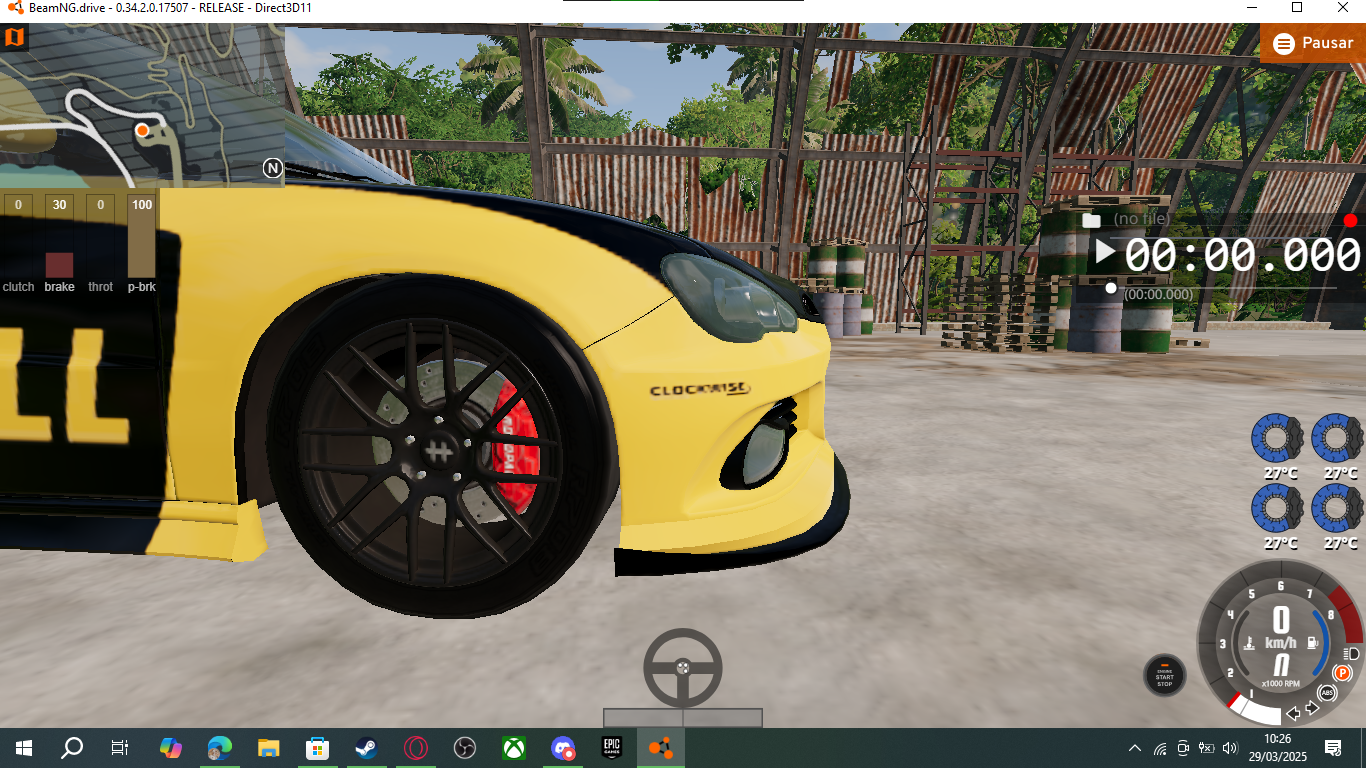Click the brake pedal input bar
This screenshot has height=768, width=1366.
point(59,236)
